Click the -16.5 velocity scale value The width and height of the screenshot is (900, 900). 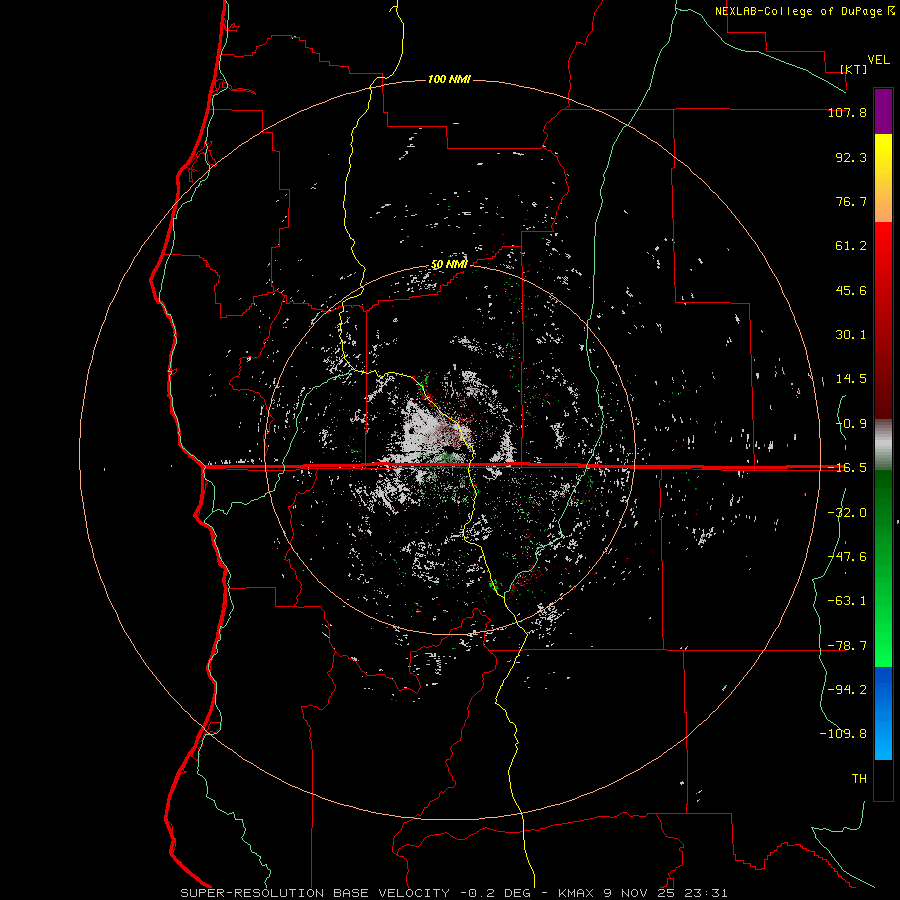(847, 468)
